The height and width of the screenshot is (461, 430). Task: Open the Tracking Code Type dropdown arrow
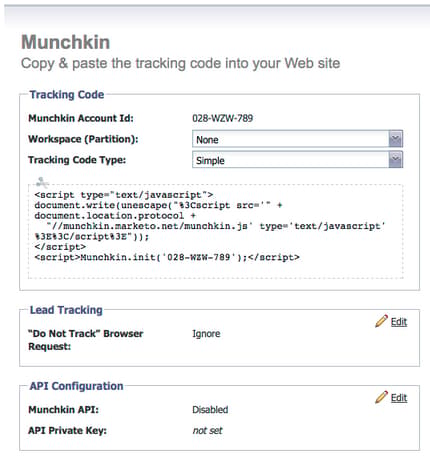click(x=396, y=160)
